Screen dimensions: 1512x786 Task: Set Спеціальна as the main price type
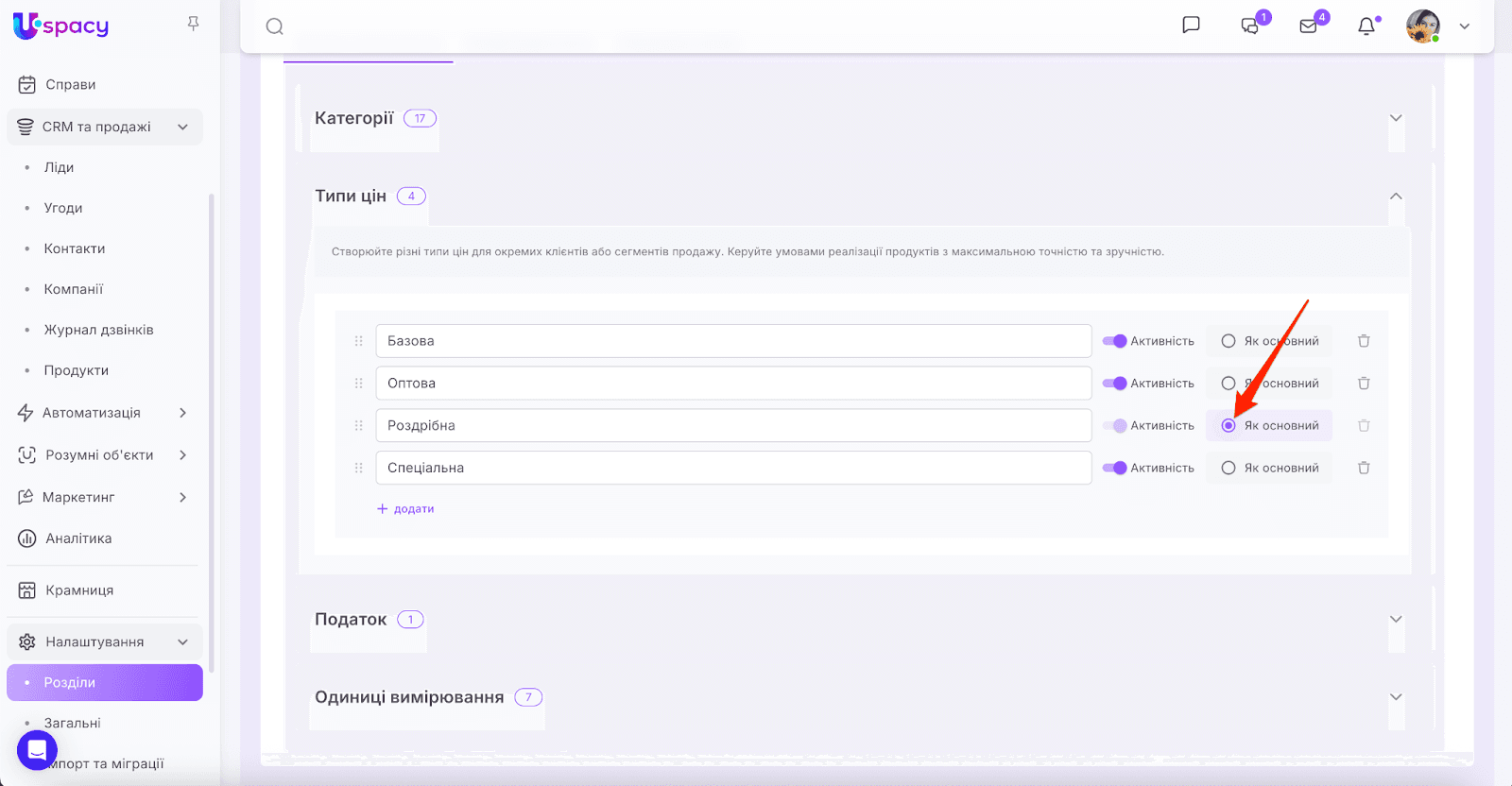point(1228,468)
